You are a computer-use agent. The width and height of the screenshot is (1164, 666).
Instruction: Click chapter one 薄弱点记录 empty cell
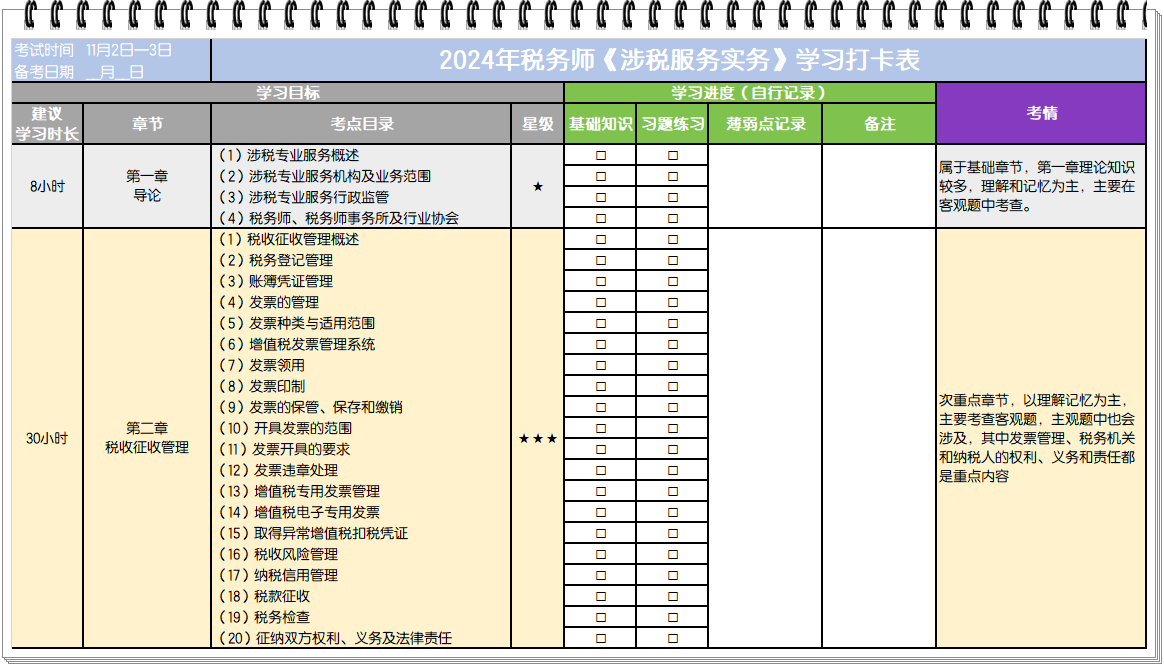tap(765, 186)
